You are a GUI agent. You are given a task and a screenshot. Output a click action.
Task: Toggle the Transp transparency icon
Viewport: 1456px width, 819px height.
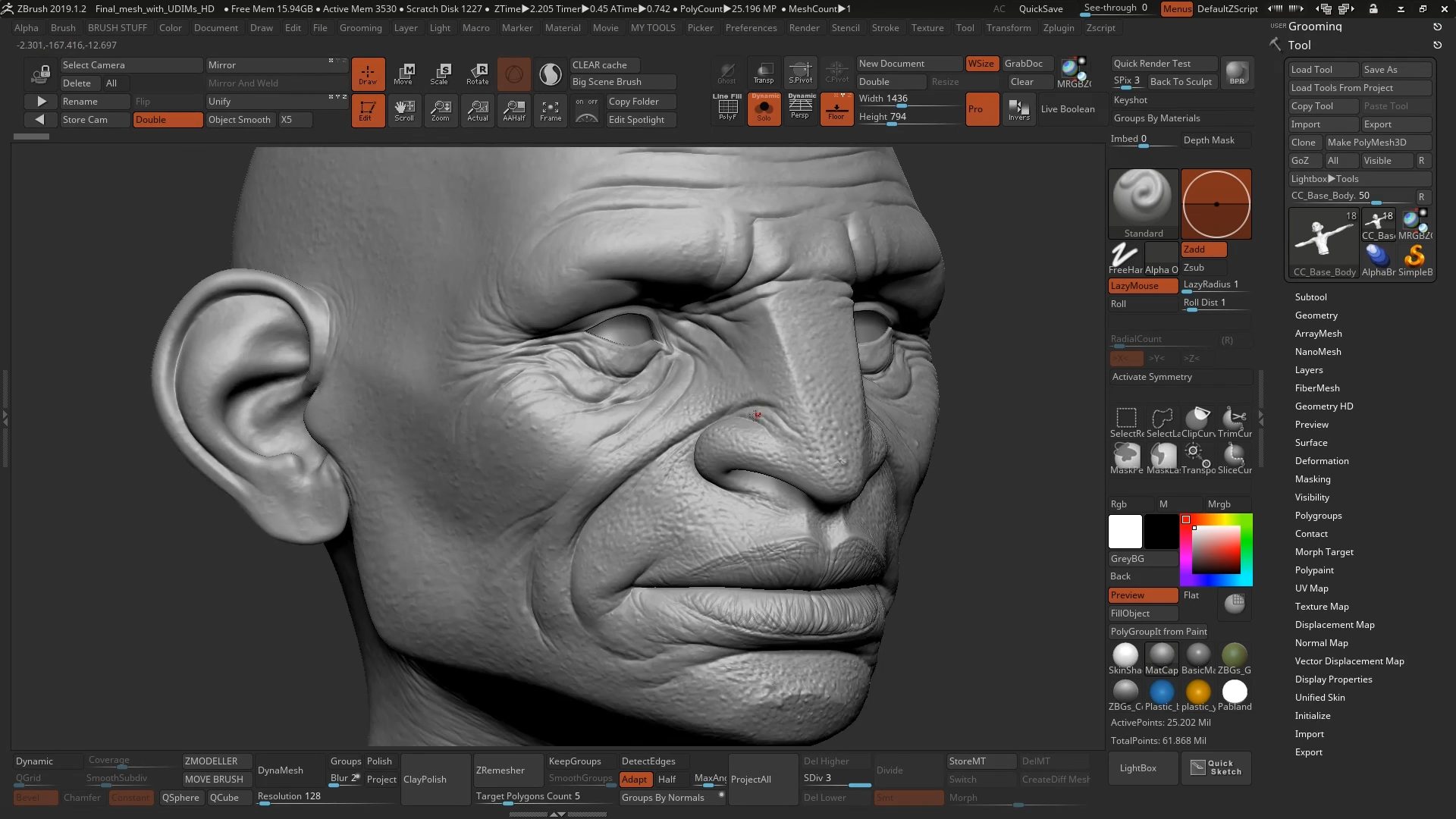(x=764, y=74)
